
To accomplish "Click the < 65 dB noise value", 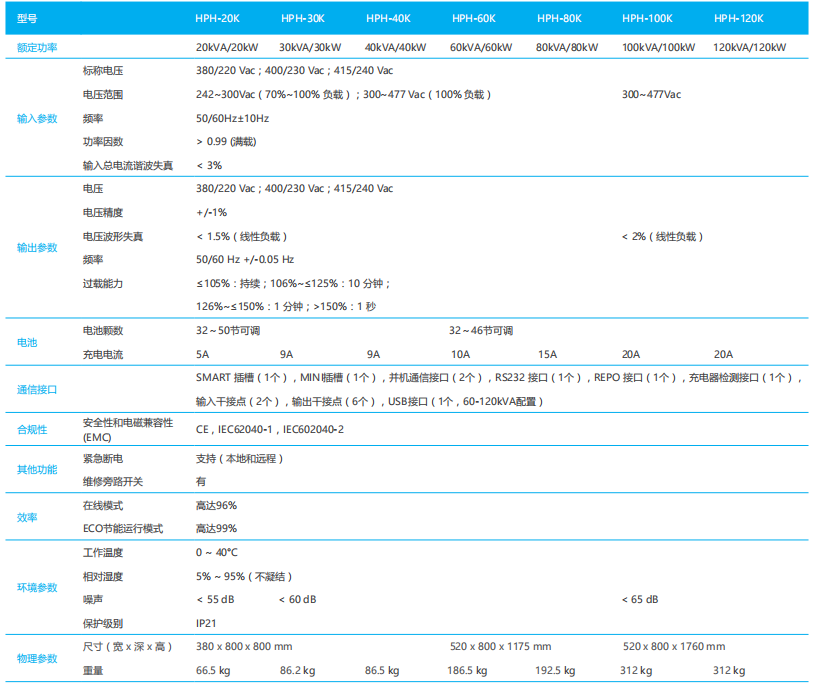I will pos(640,599).
